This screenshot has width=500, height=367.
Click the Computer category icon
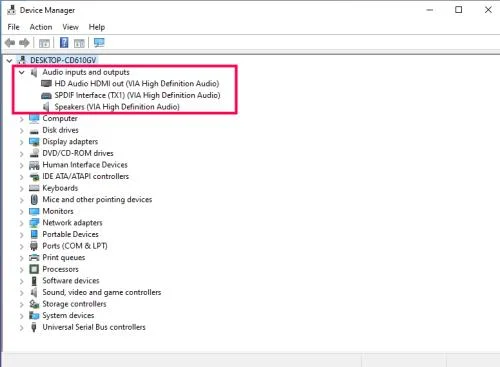[x=34, y=118]
